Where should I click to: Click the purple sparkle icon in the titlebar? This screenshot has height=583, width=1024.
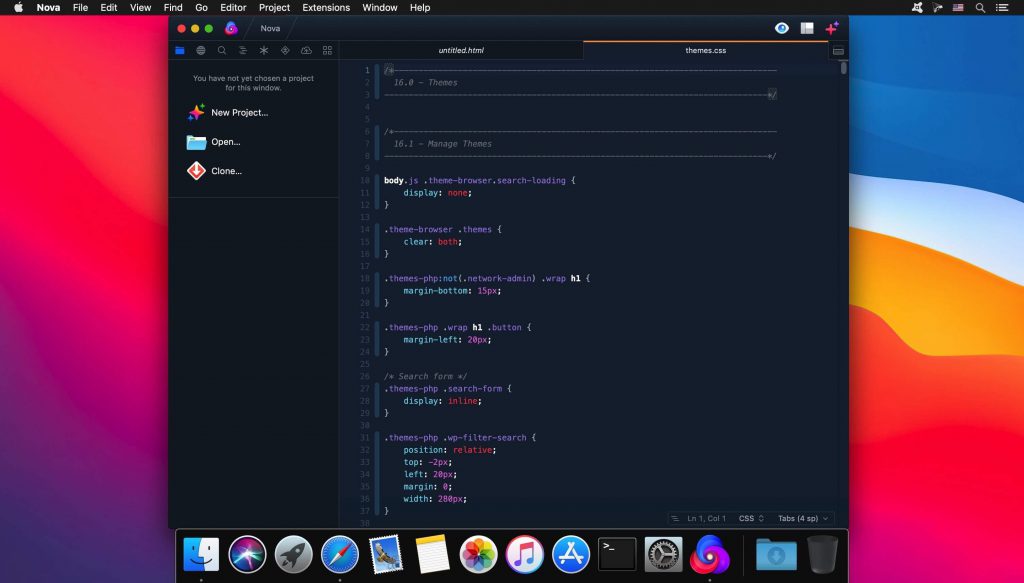pyautogui.click(x=831, y=27)
